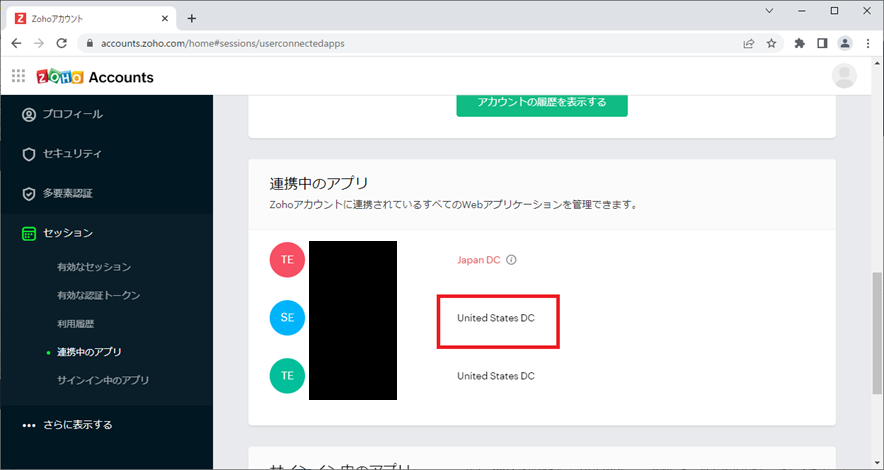Viewport: 884px width, 470px height.
Task: Toggle the browser side panel icon
Action: point(822,43)
